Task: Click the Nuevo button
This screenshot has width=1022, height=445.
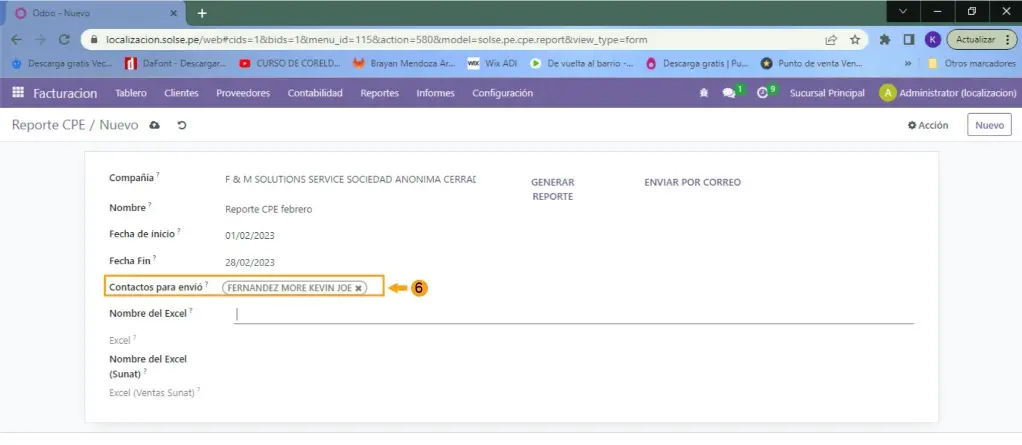Action: [x=988, y=126]
